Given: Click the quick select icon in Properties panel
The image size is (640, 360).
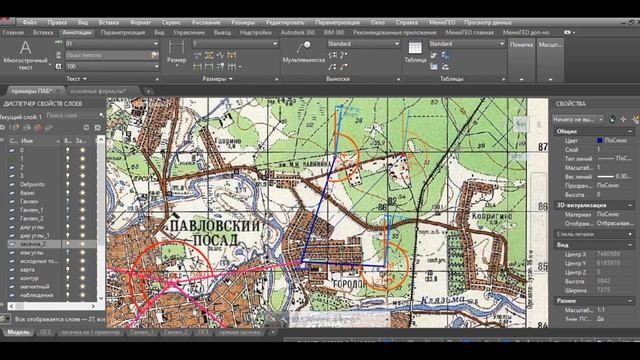Looking at the screenshot, I should pyautogui.click(x=635, y=119).
